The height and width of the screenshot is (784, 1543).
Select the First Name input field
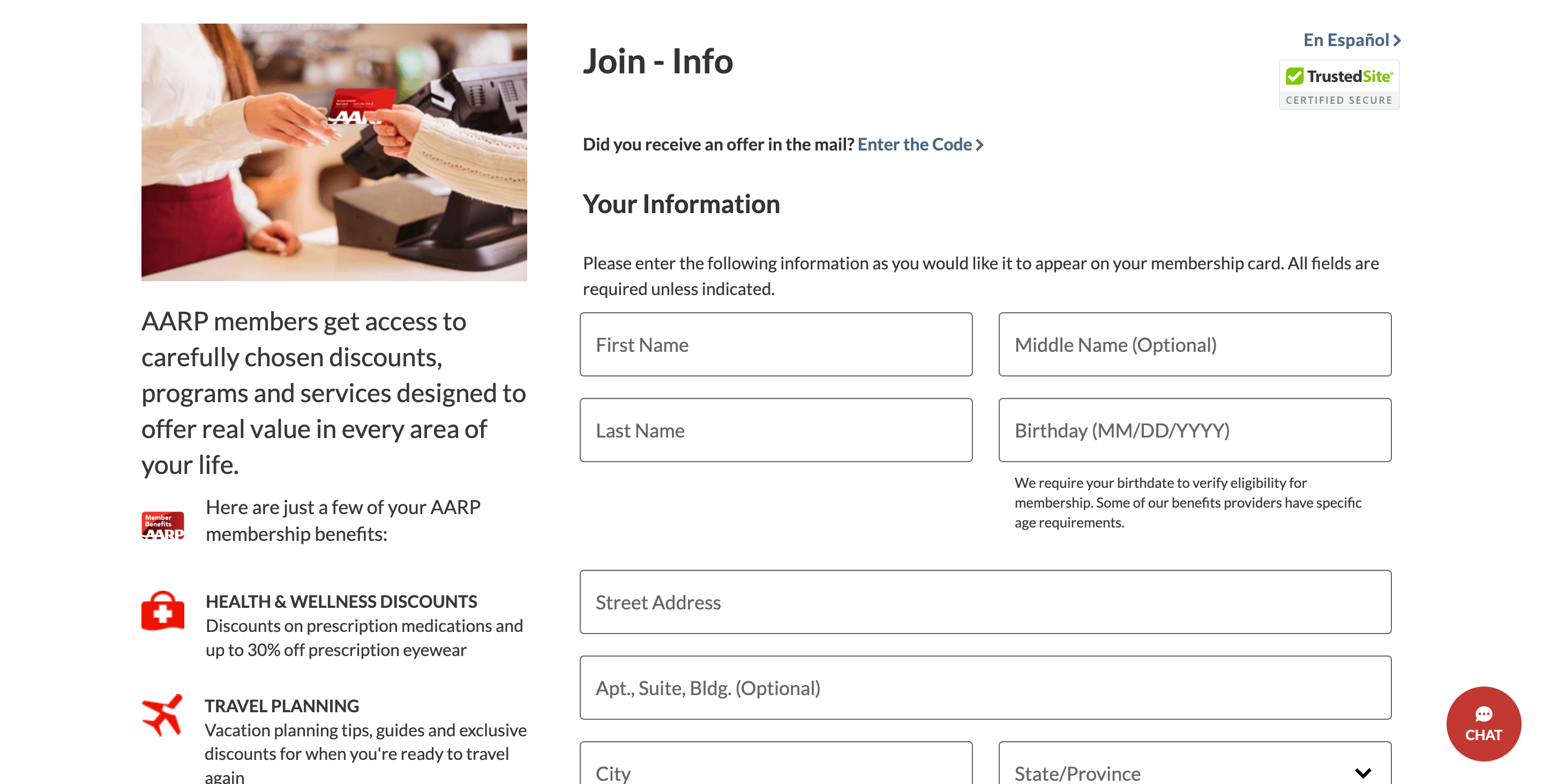[x=777, y=344]
